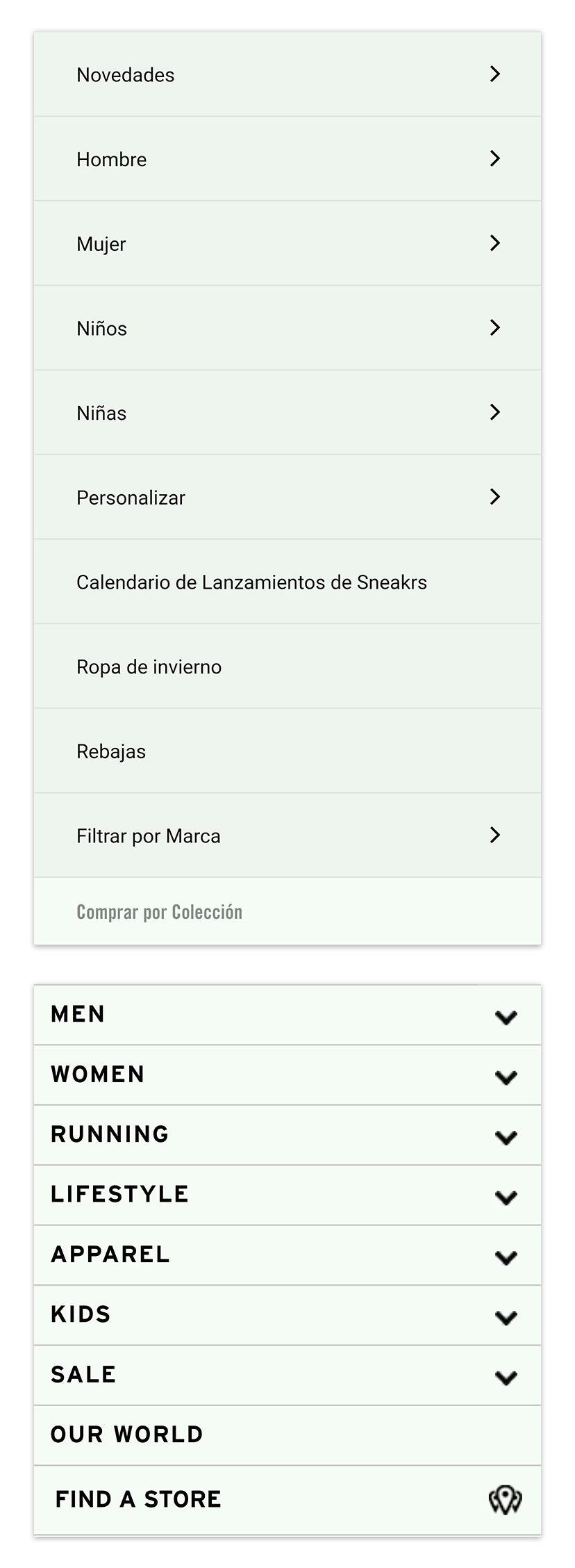575x1568 pixels.
Task: Click the arrow icon next to Novedades
Action: coord(495,74)
